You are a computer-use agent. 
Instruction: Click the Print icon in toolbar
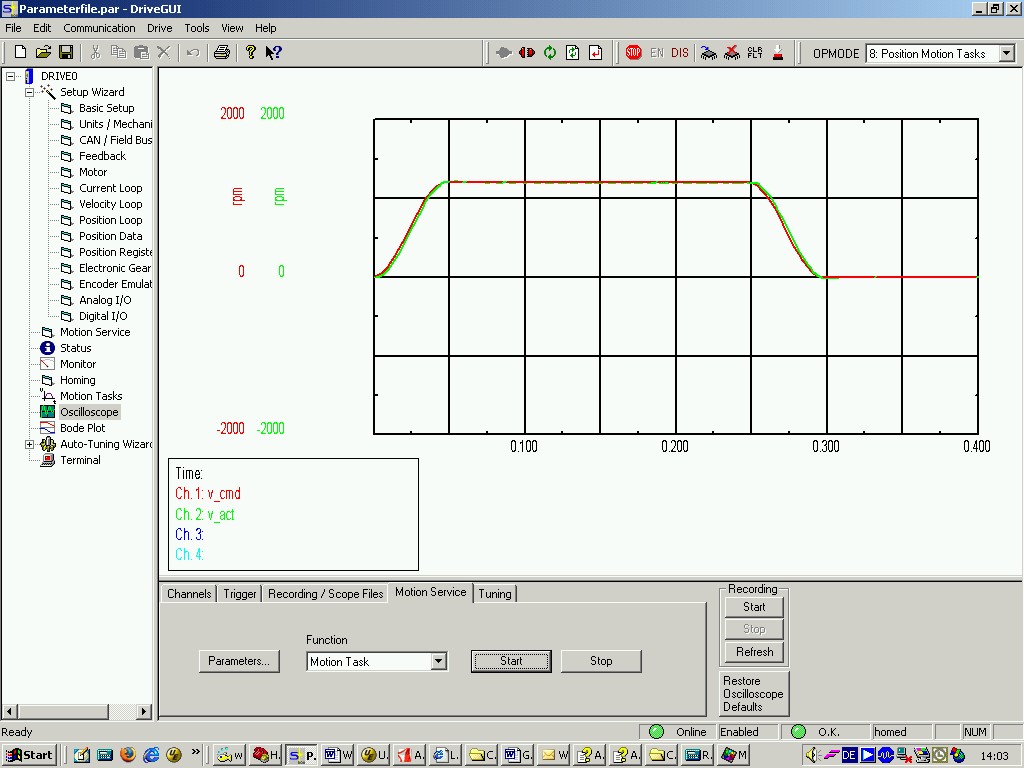tap(221, 53)
